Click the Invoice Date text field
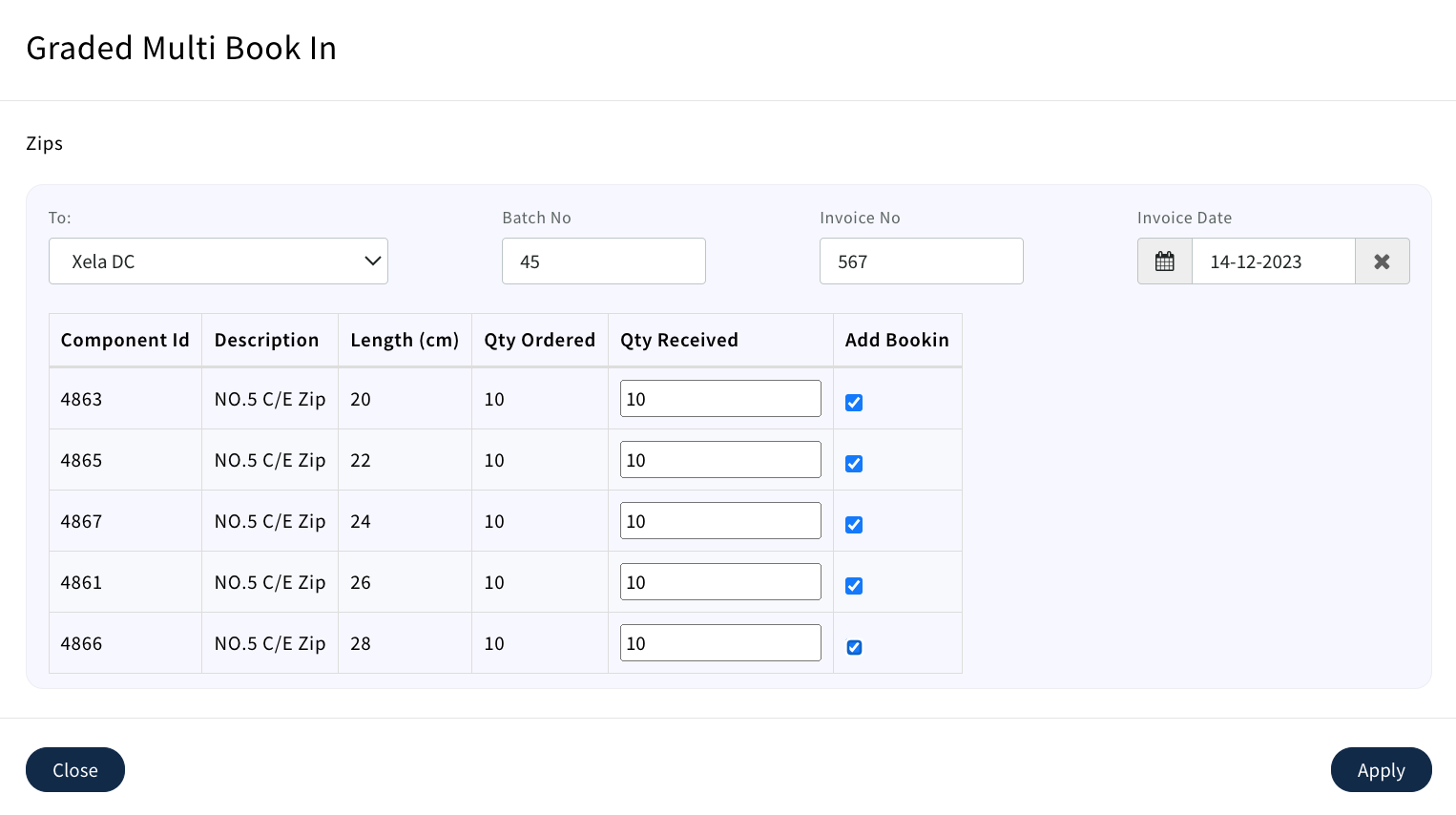 1273,261
